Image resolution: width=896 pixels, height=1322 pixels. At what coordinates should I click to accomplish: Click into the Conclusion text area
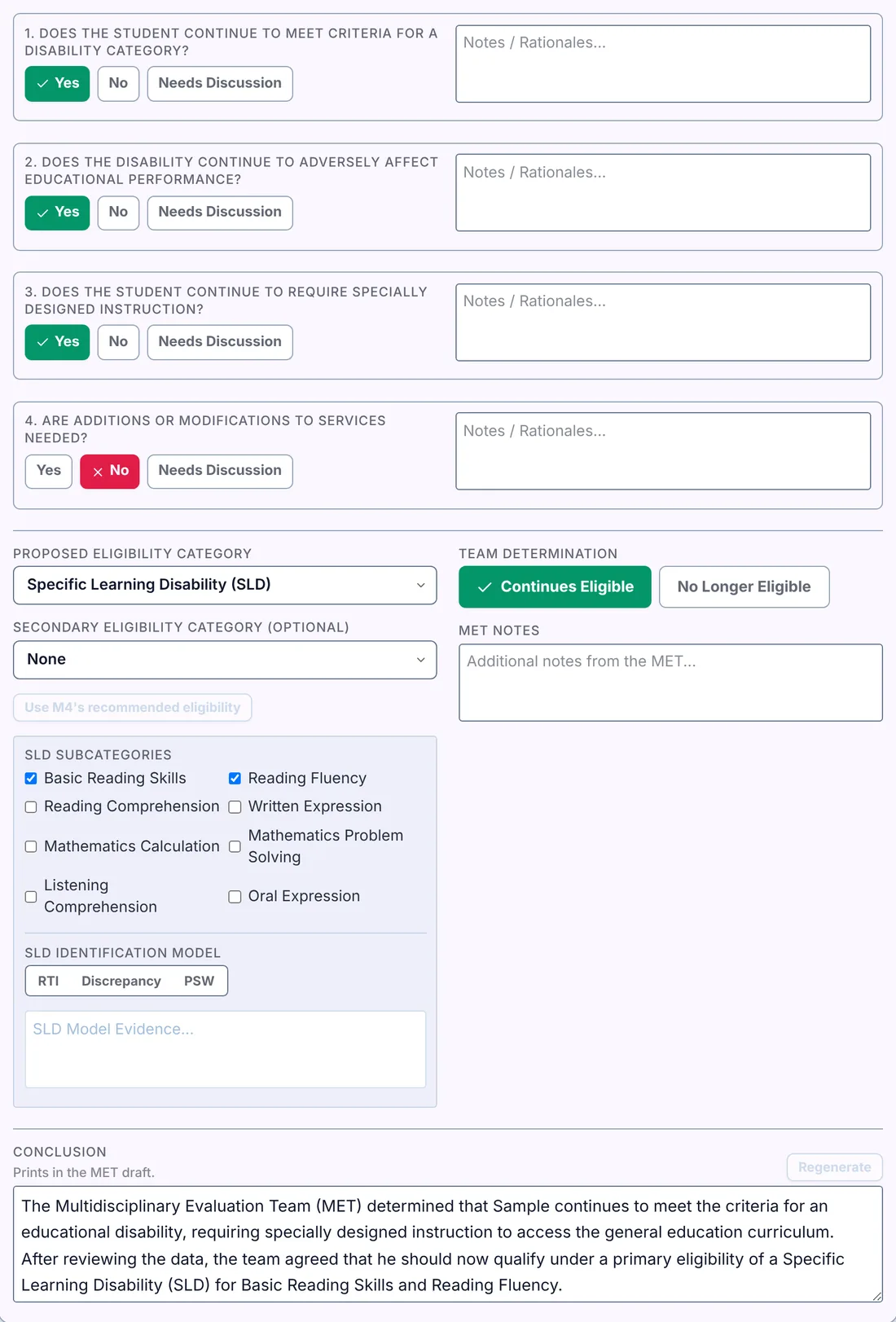pyautogui.click(x=448, y=1244)
